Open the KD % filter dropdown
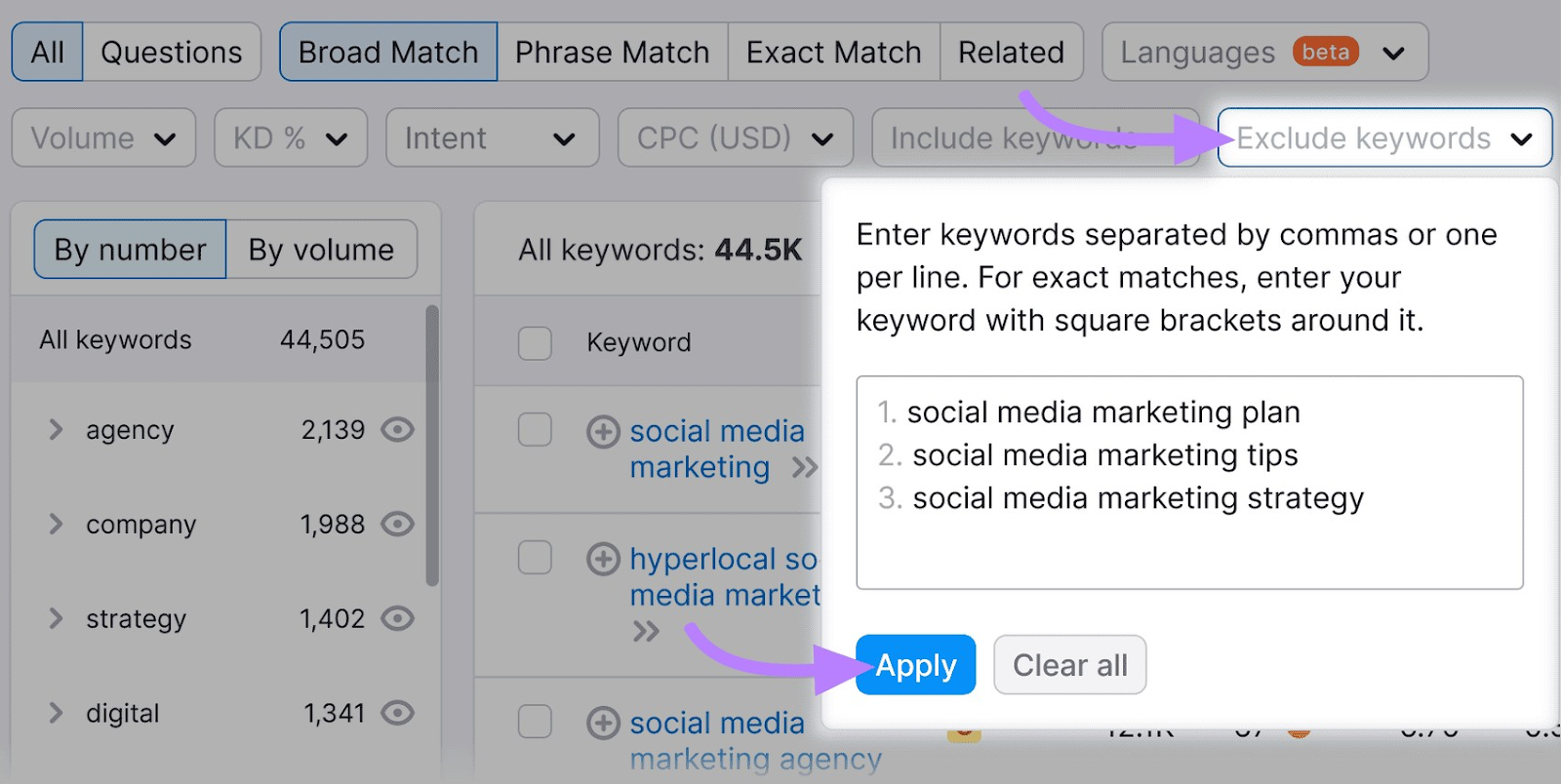This screenshot has height=784, width=1561. (x=291, y=137)
